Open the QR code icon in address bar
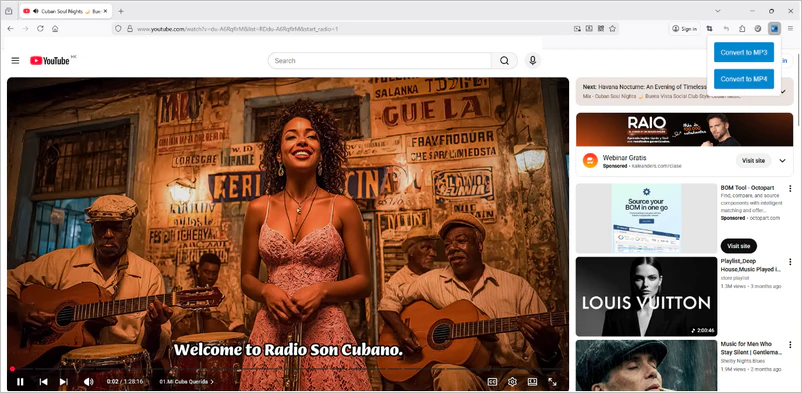 [x=600, y=29]
